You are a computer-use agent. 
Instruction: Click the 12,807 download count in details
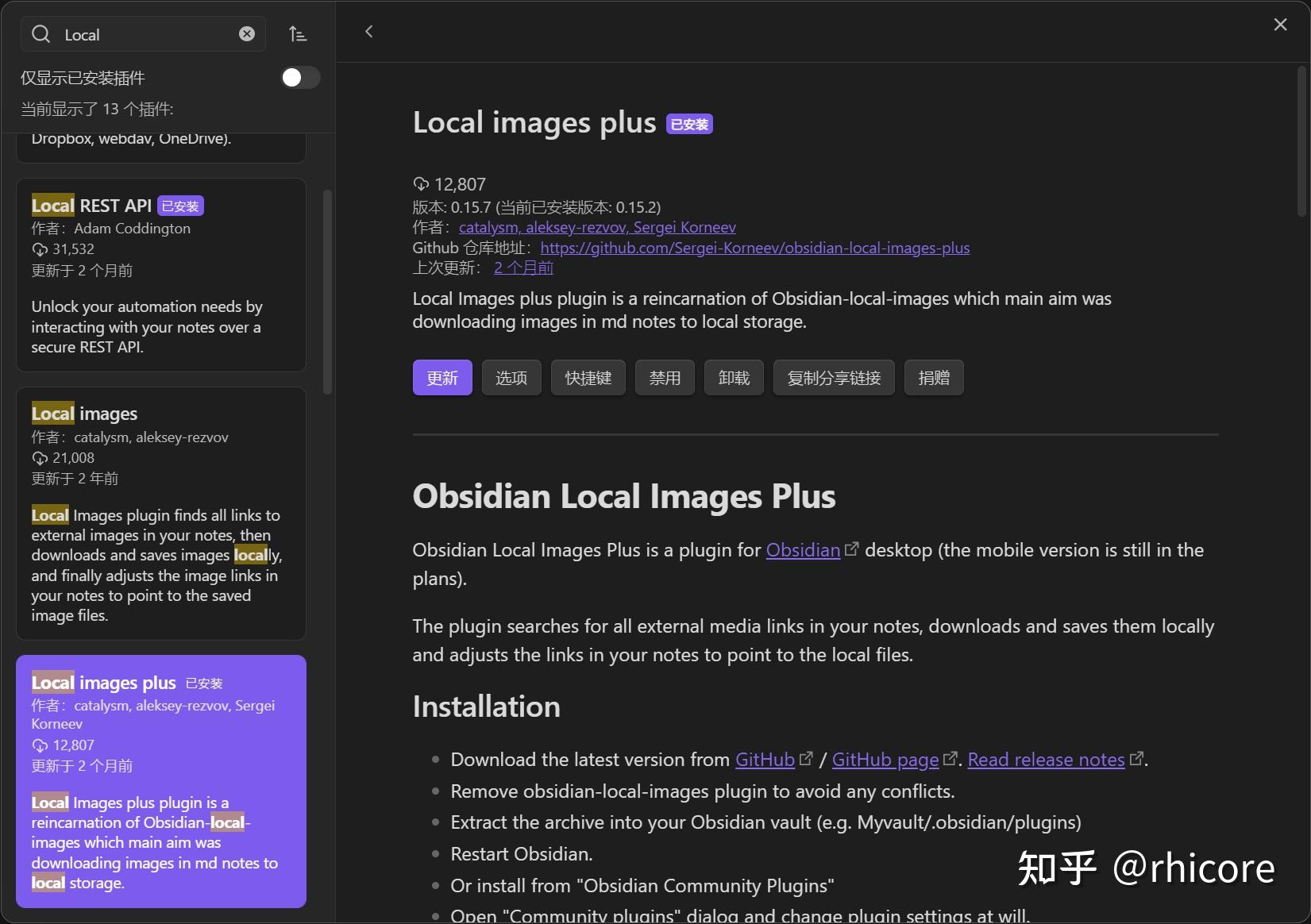coord(460,184)
